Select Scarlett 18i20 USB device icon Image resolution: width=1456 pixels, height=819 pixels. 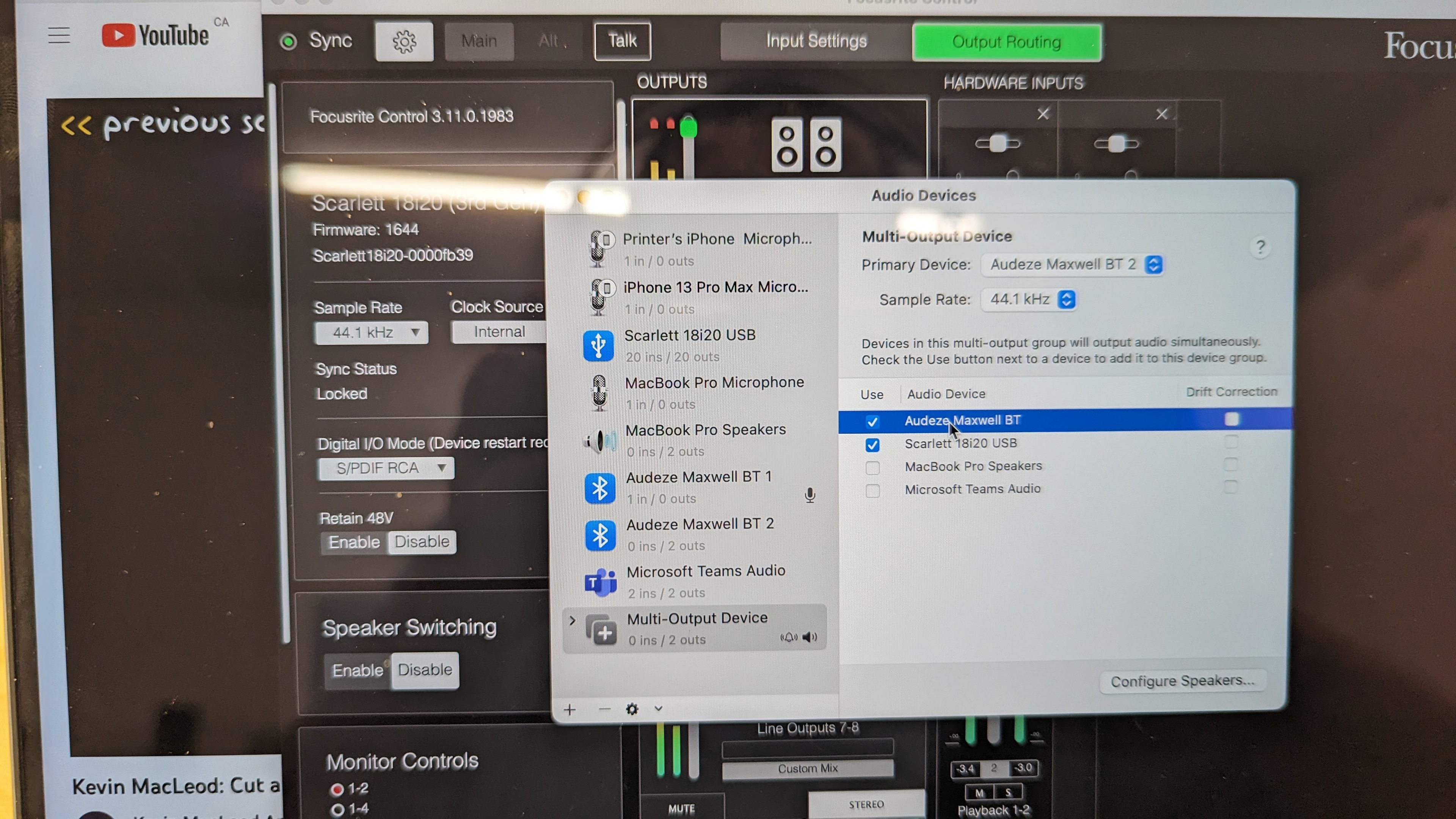click(x=599, y=345)
